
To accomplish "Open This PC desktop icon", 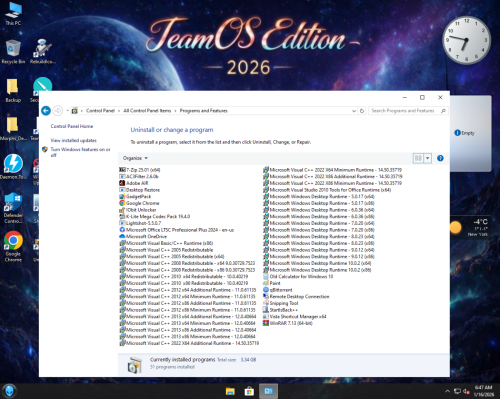I will click(x=13, y=14).
